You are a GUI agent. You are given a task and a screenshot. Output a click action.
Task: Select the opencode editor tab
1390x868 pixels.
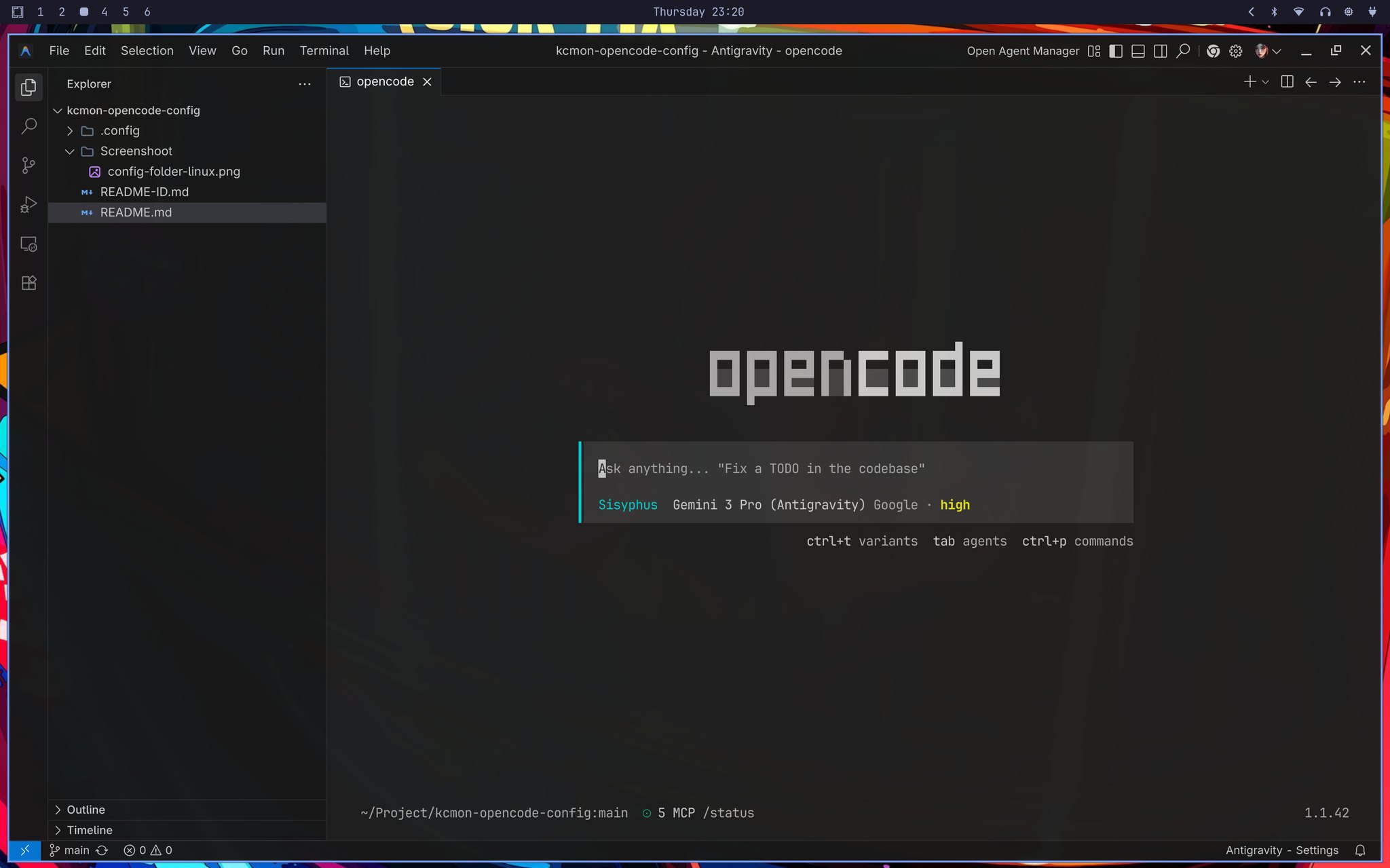tap(385, 81)
